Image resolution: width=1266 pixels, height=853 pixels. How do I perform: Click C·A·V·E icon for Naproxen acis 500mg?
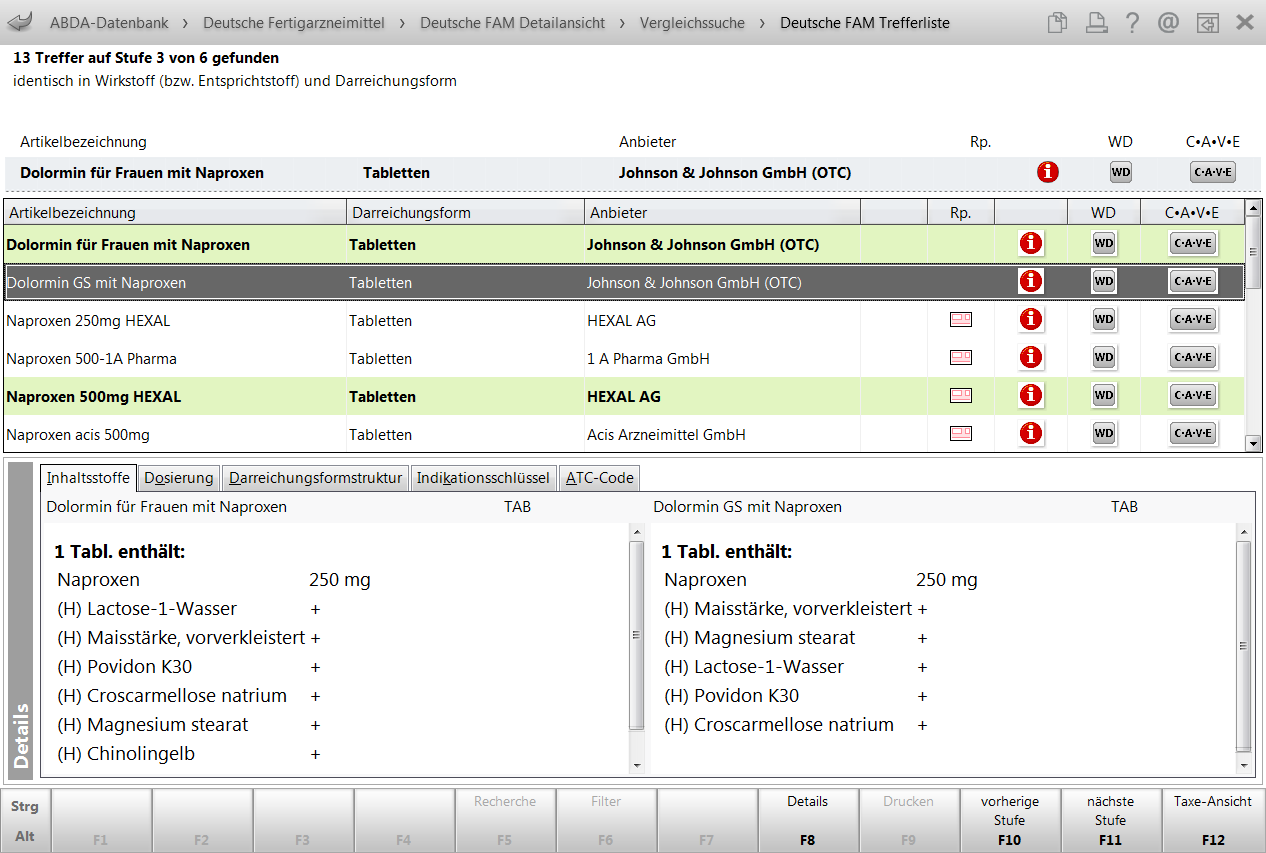coord(1193,434)
